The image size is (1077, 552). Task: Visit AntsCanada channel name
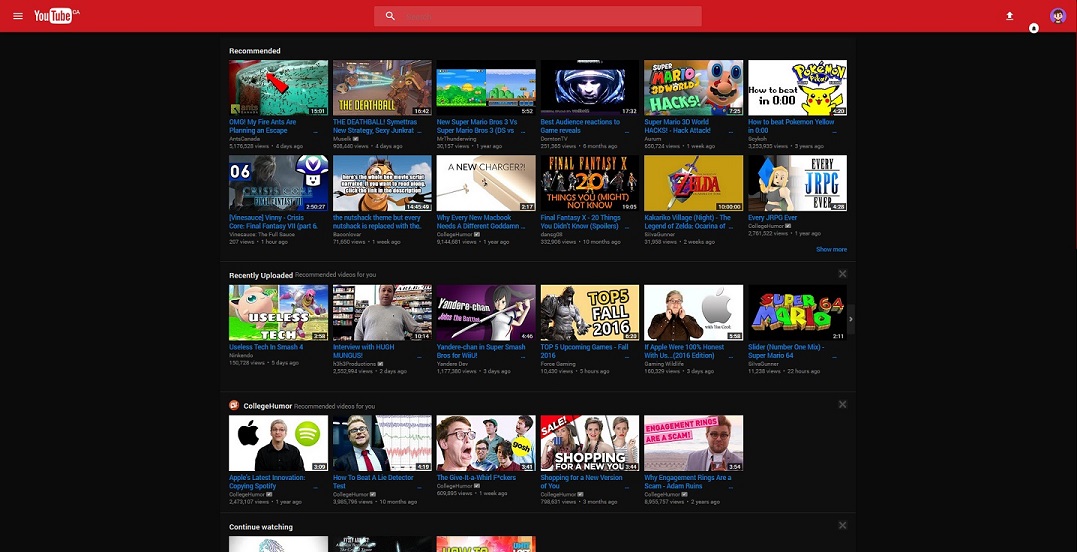pos(246,139)
